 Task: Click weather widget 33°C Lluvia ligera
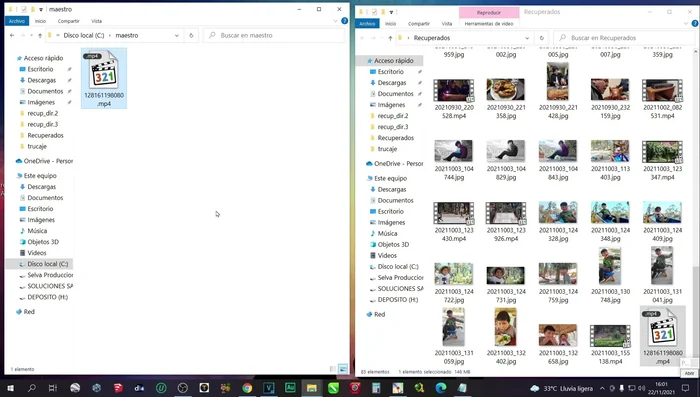562,388
